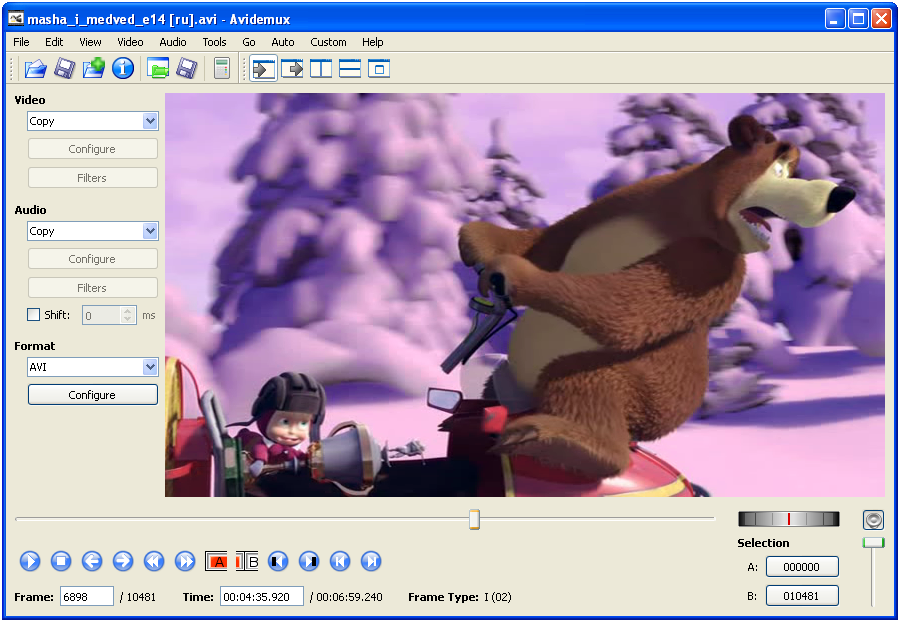
Task: Click the Format Configure button
Action: point(93,395)
